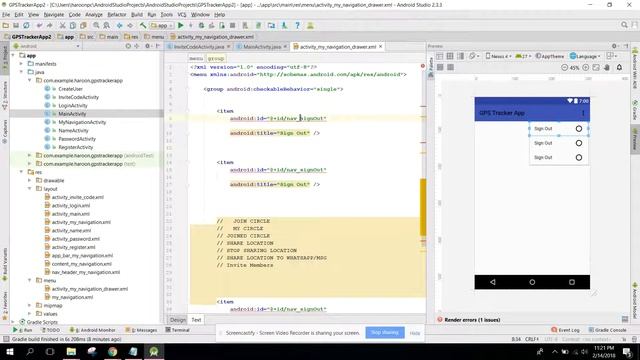Switch to the Design tab
The height and width of the screenshot is (360, 640).
178,320
